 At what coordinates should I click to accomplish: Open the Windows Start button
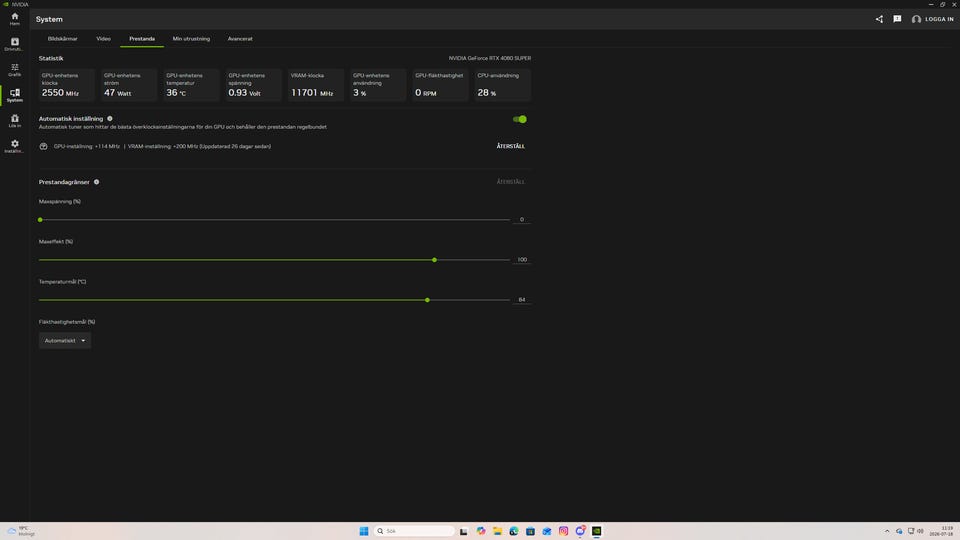(364, 531)
